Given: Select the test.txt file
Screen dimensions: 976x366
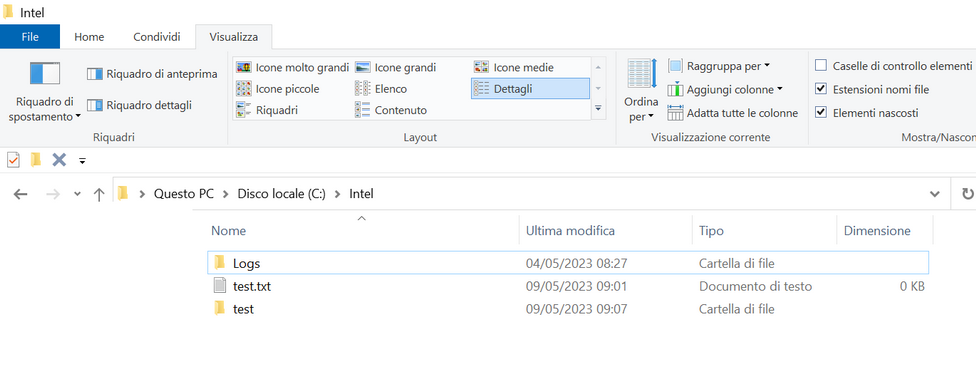Looking at the screenshot, I should coord(251,287).
